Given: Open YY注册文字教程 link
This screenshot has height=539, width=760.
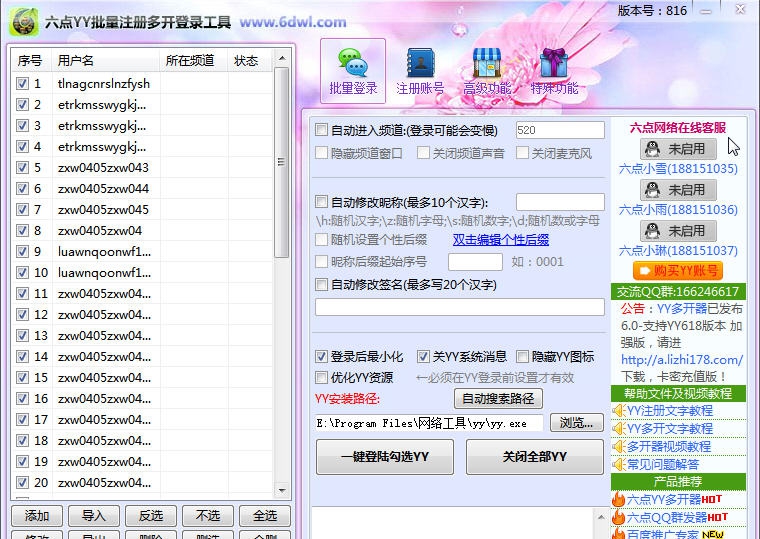Looking at the screenshot, I should click(x=670, y=411).
